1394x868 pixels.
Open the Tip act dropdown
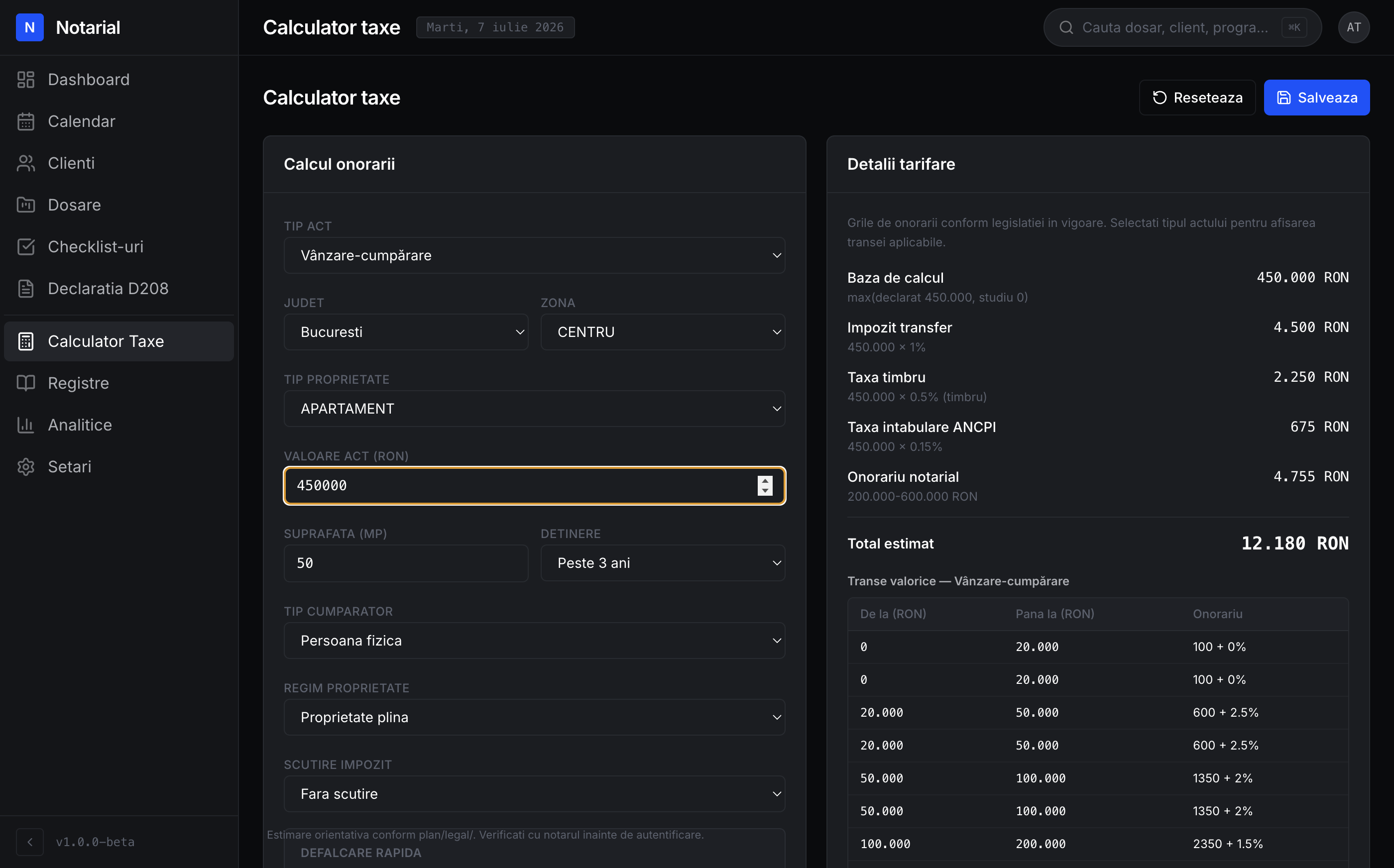tap(535, 255)
